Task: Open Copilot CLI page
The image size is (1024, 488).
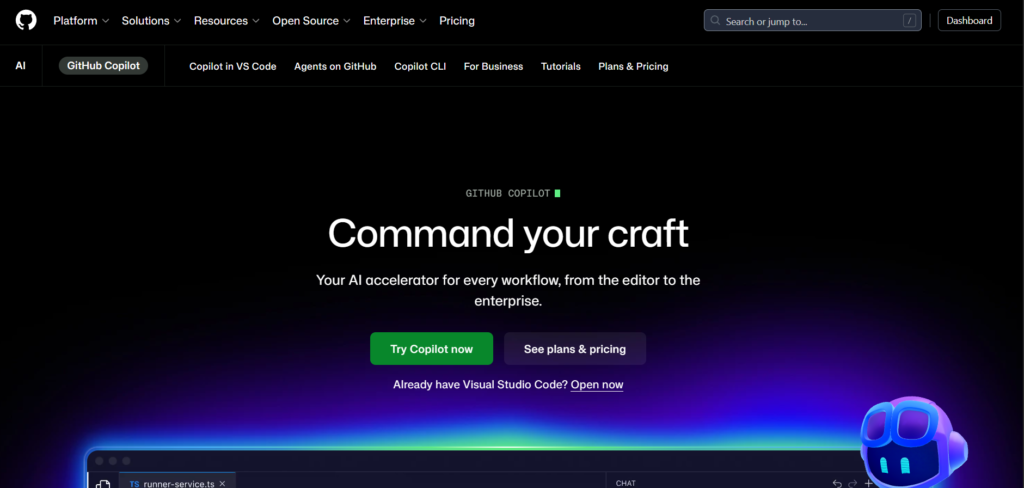Action: tap(420, 67)
